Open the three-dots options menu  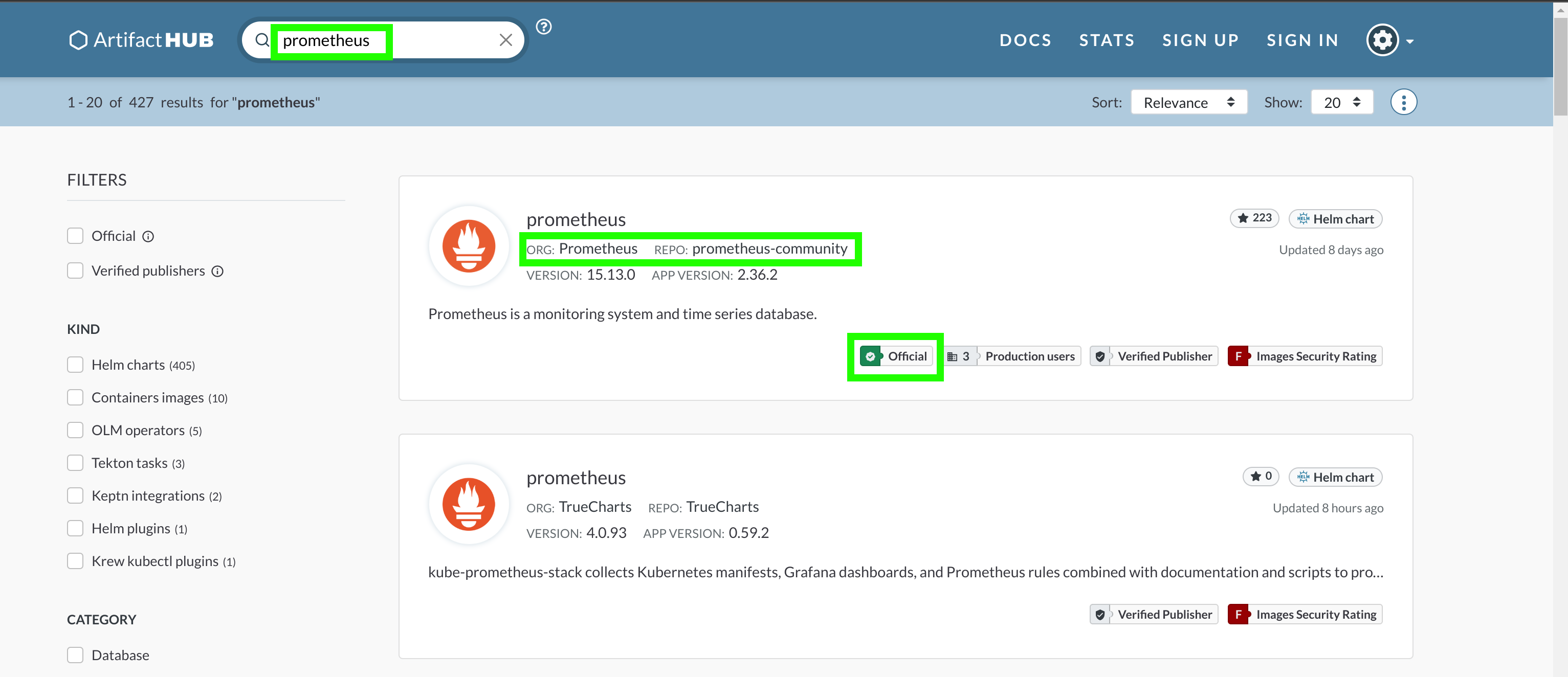1403,102
